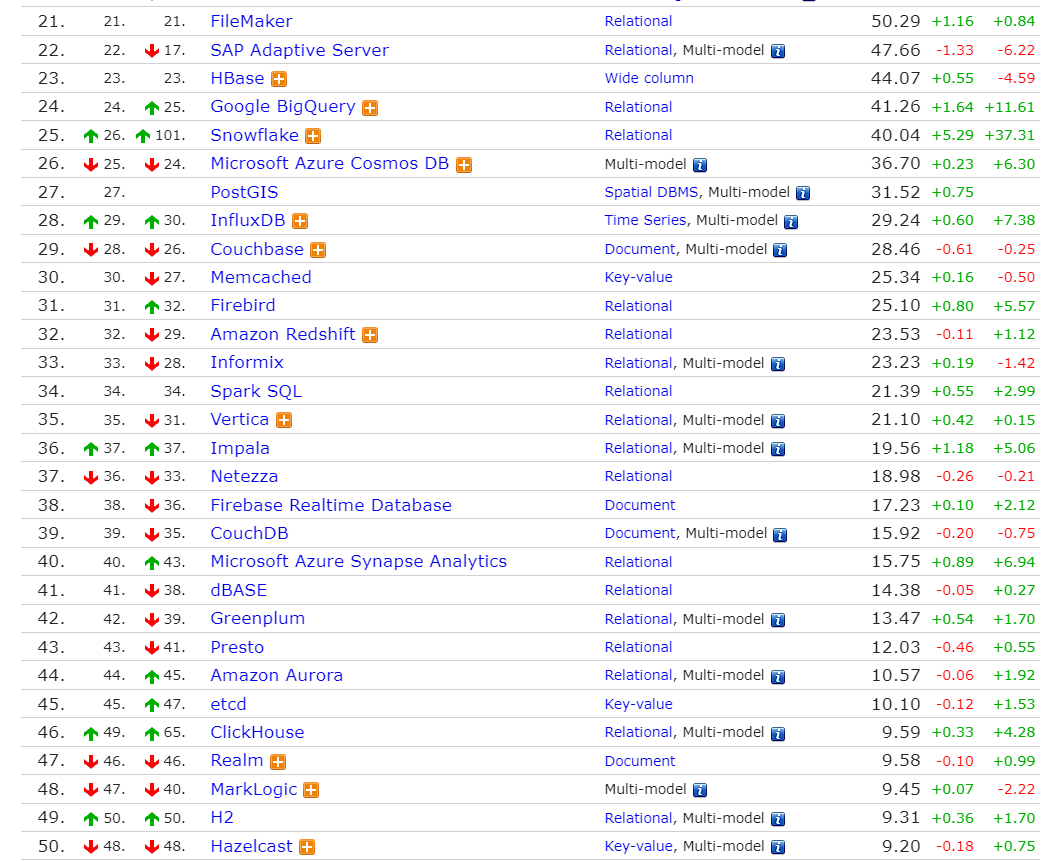The width and height of the screenshot is (1052, 861).
Task: Open the Firebird database link
Action: (x=243, y=306)
